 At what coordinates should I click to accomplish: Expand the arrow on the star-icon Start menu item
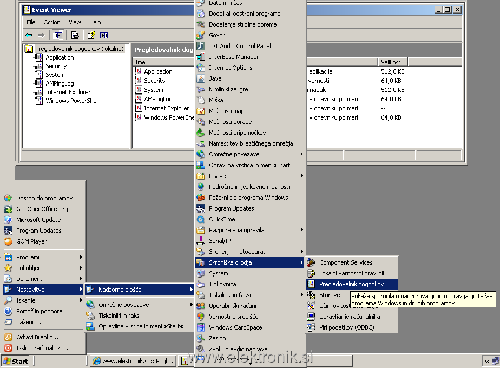point(81,268)
